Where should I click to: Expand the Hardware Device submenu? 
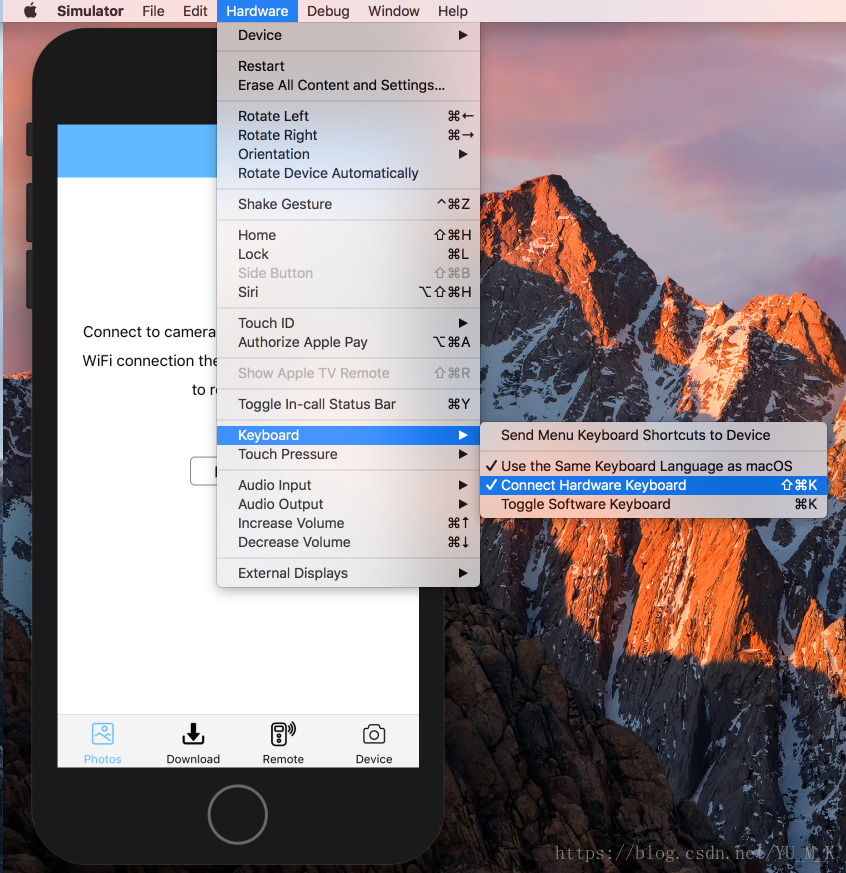(x=348, y=35)
